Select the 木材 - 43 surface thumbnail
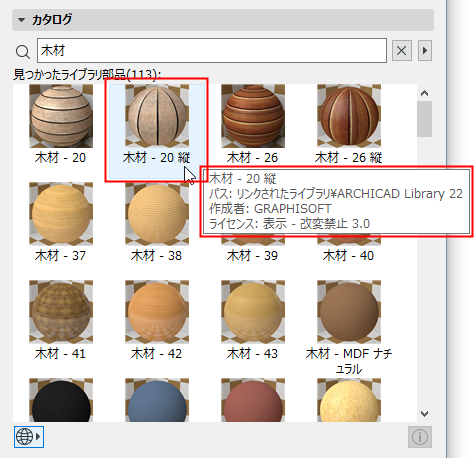Screen dimensions: 474x458 point(253,312)
